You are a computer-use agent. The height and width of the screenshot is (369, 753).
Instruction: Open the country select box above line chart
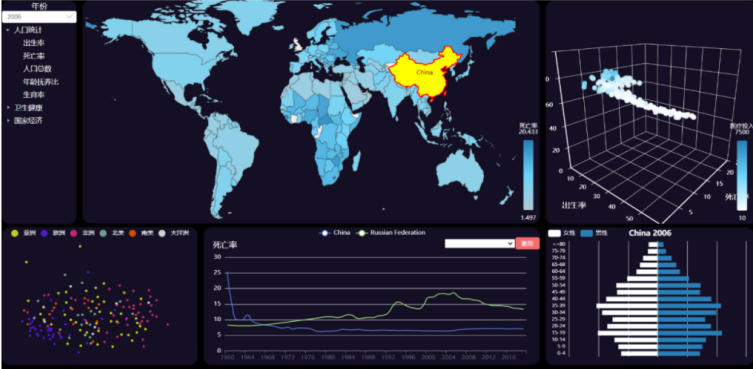point(480,244)
